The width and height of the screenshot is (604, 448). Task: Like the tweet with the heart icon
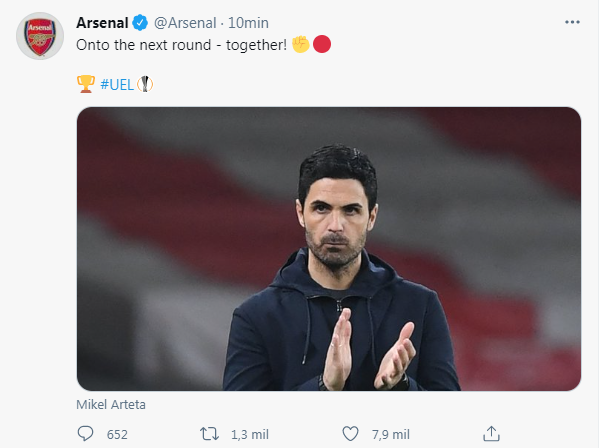tap(350, 434)
